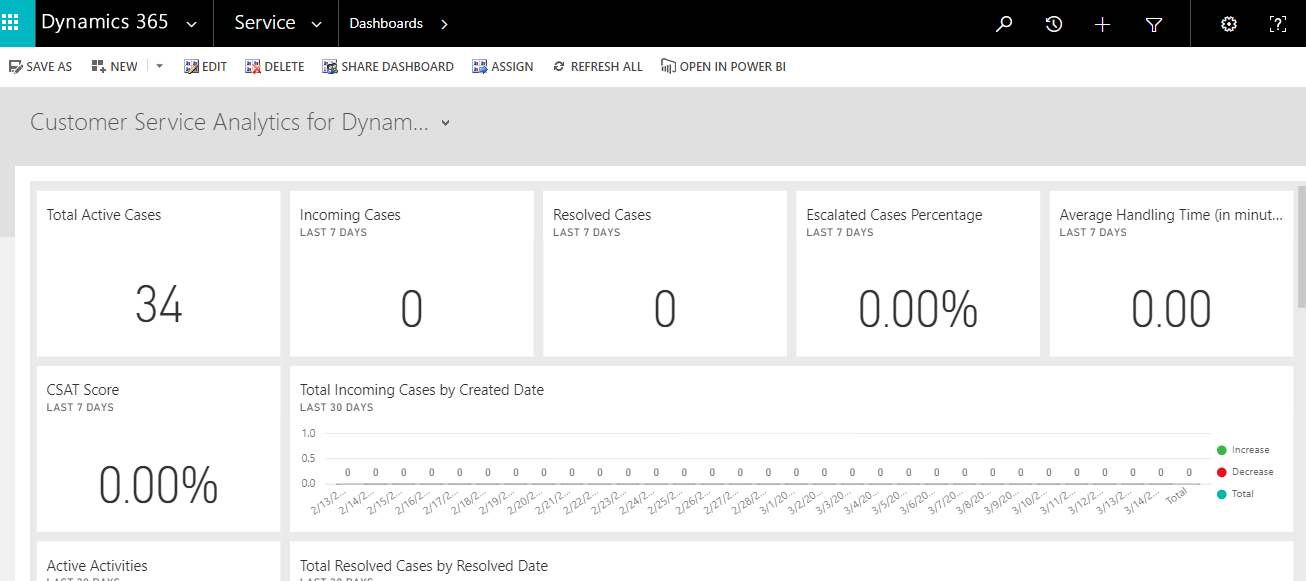The image size is (1306, 581).
Task: Click the Incoming Cases tile title
Action: (350, 215)
